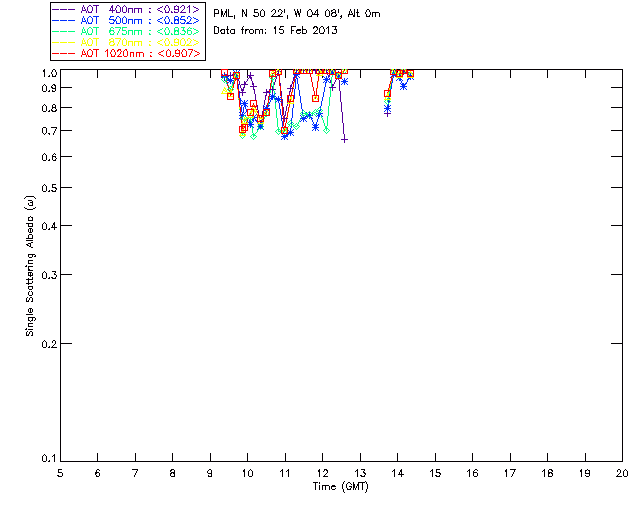Screen dimensions: 640x512
Task: Click the 0.2 label on the y-axis
Action: point(46,344)
